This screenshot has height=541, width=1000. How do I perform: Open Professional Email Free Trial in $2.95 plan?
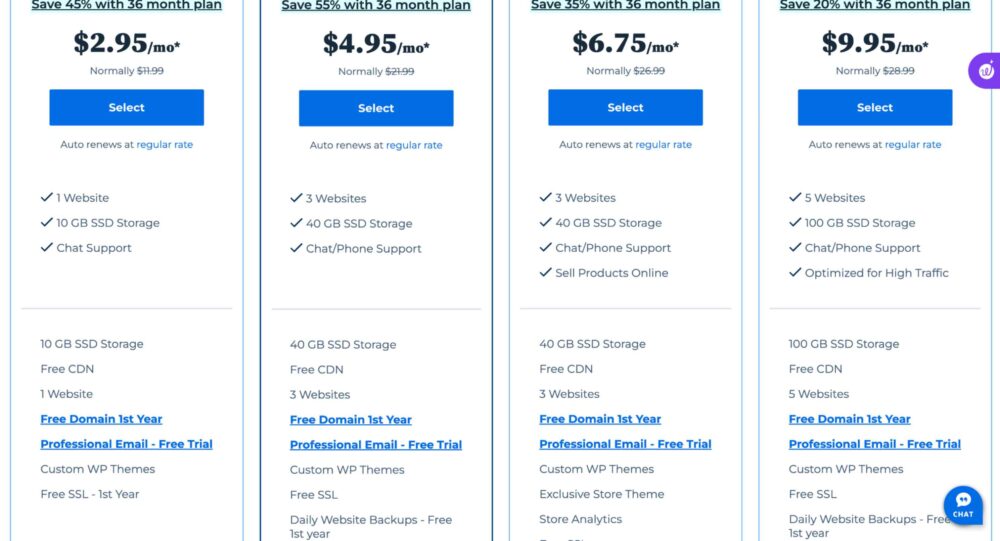click(126, 444)
